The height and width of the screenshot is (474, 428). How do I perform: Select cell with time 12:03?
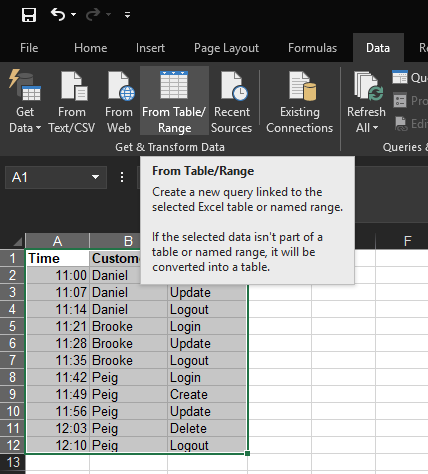57,428
